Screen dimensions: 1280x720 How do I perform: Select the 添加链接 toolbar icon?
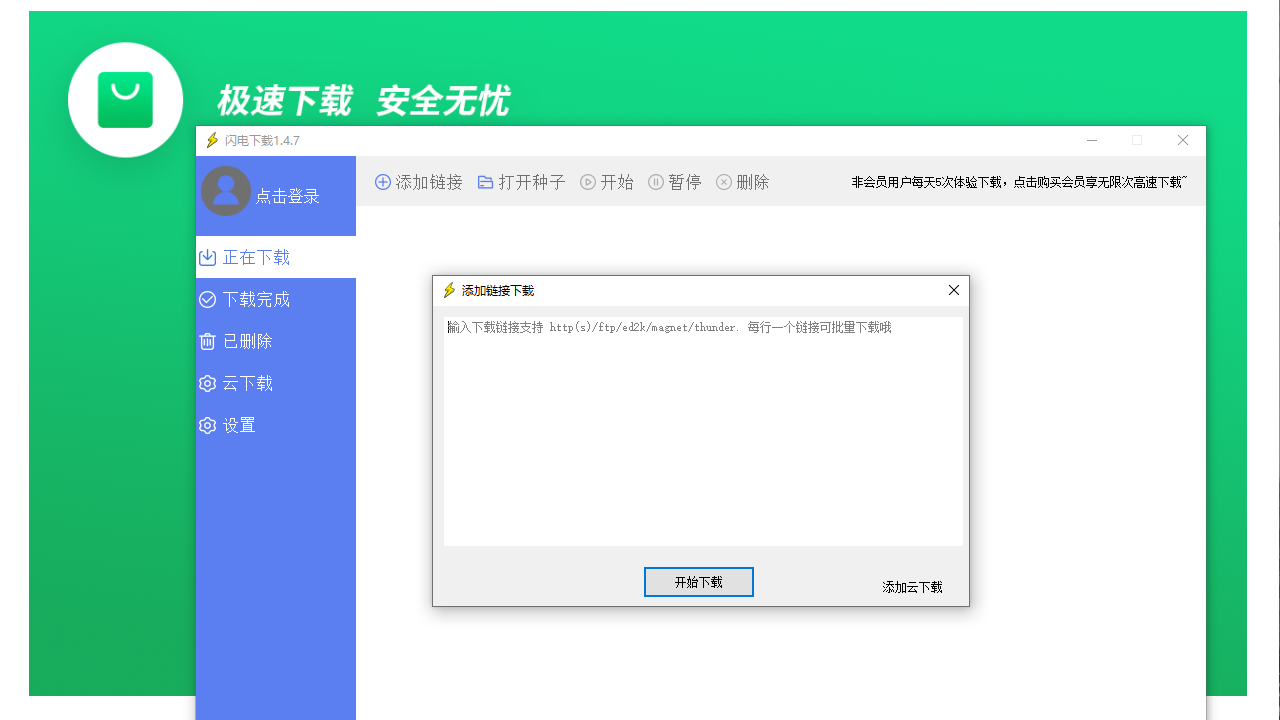click(417, 181)
